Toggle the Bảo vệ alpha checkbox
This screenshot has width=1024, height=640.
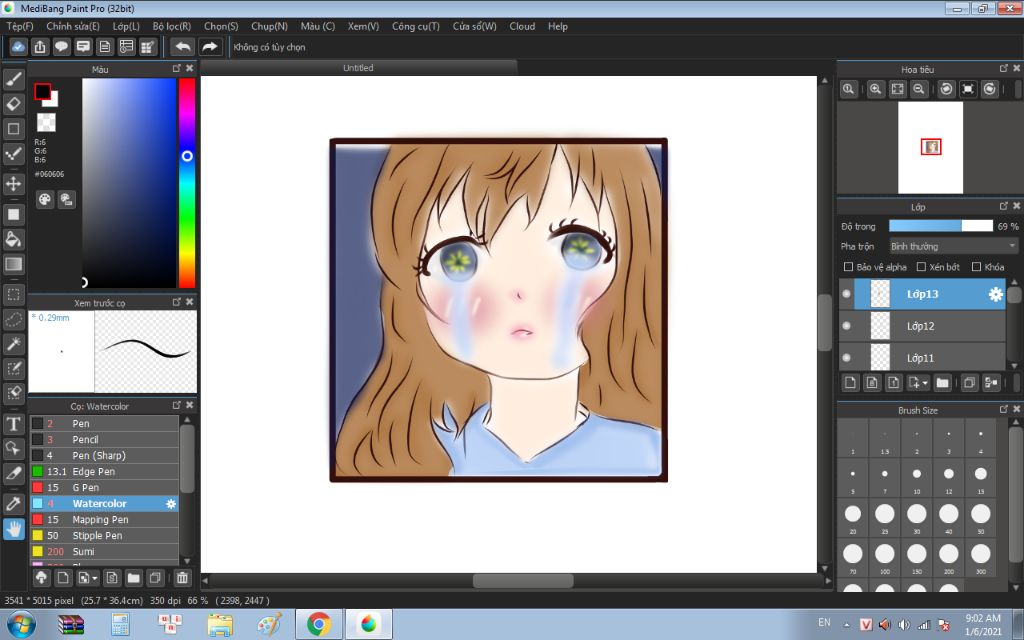(848, 266)
